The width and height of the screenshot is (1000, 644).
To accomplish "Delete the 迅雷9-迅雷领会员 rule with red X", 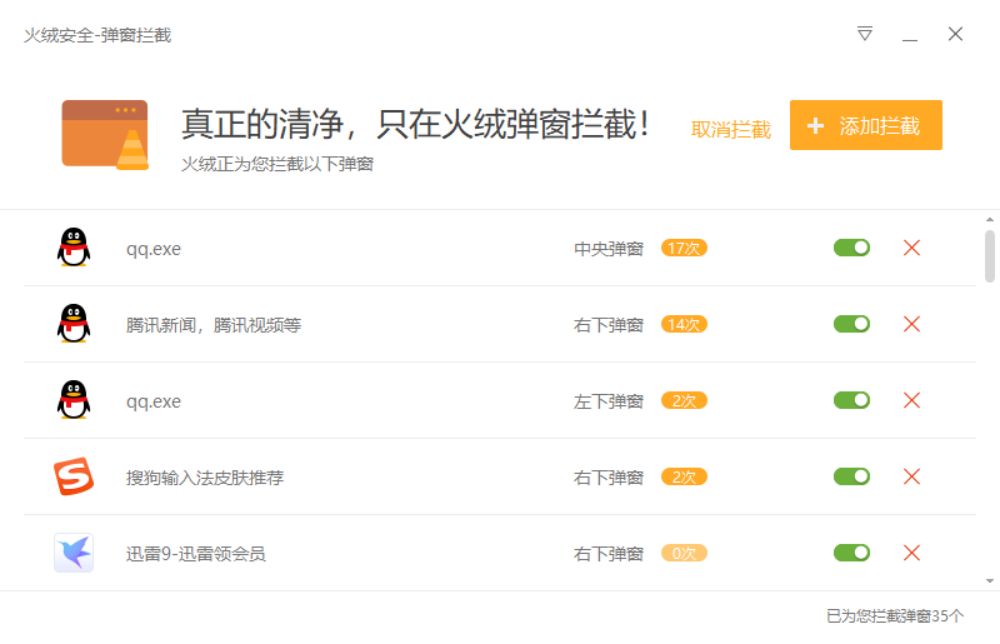I will click(x=912, y=553).
